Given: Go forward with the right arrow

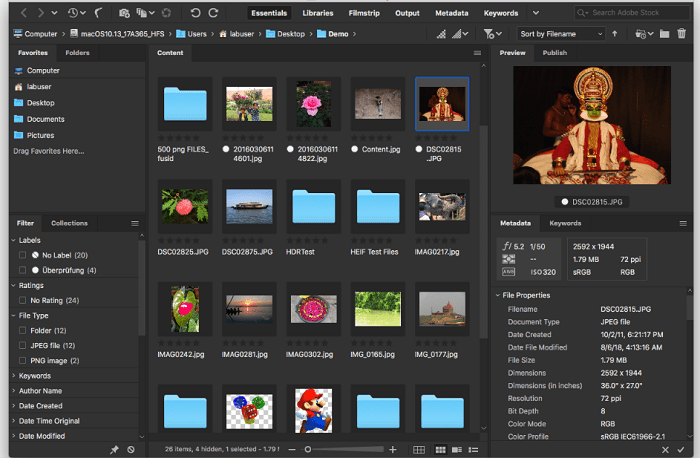Looking at the screenshot, I should 41,13.
